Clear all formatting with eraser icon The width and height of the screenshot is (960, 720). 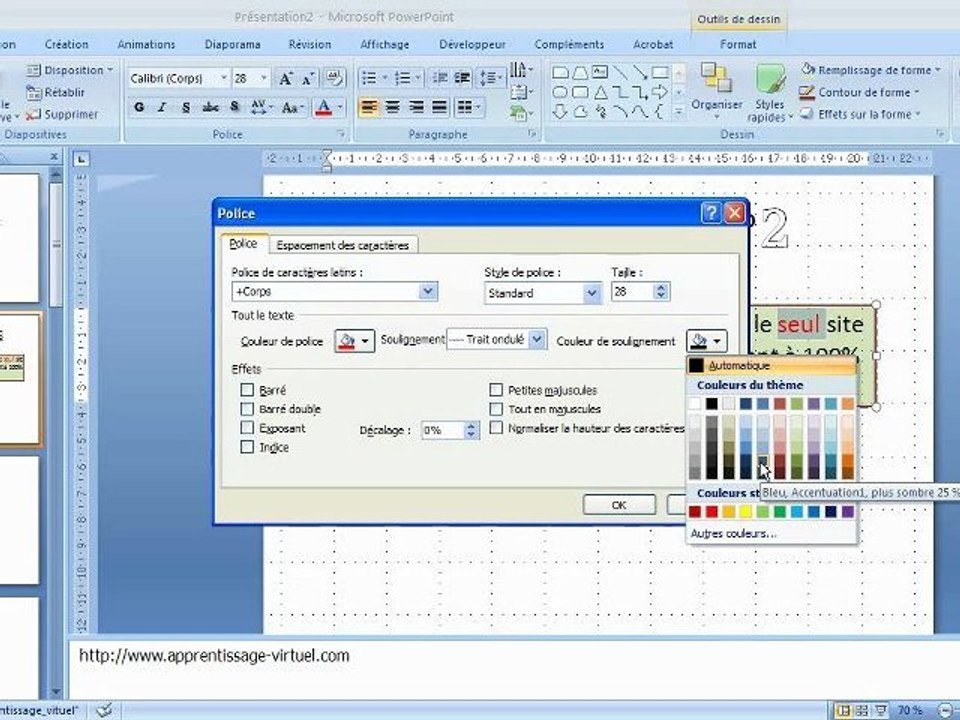(x=334, y=78)
